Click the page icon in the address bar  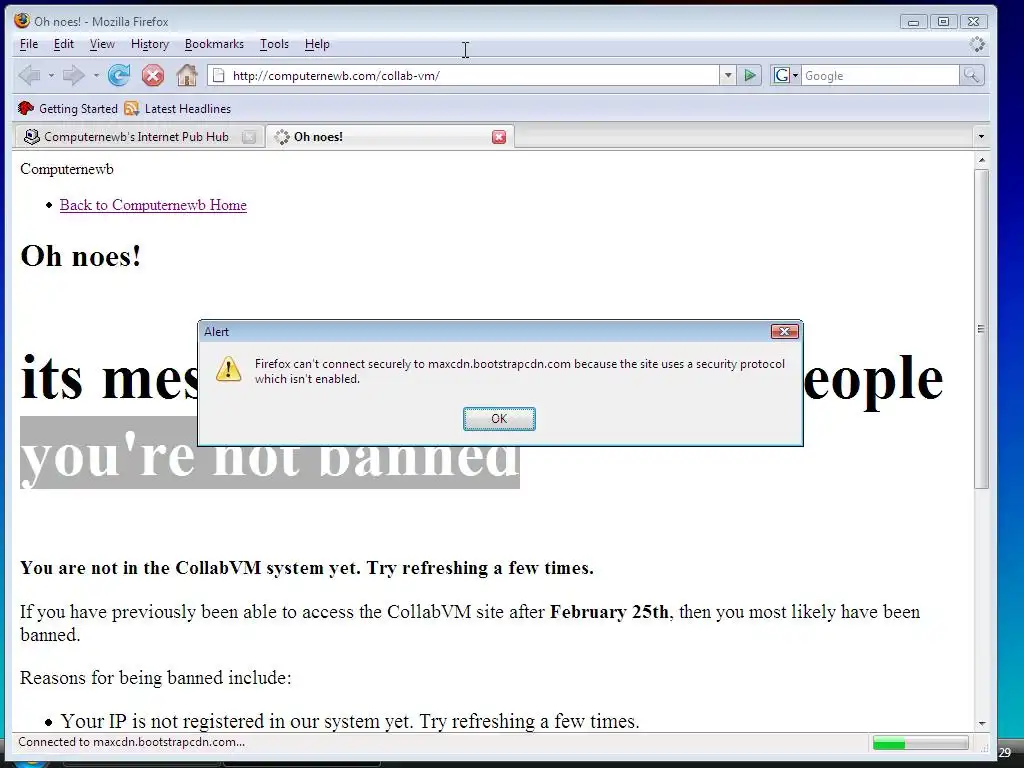[219, 76]
